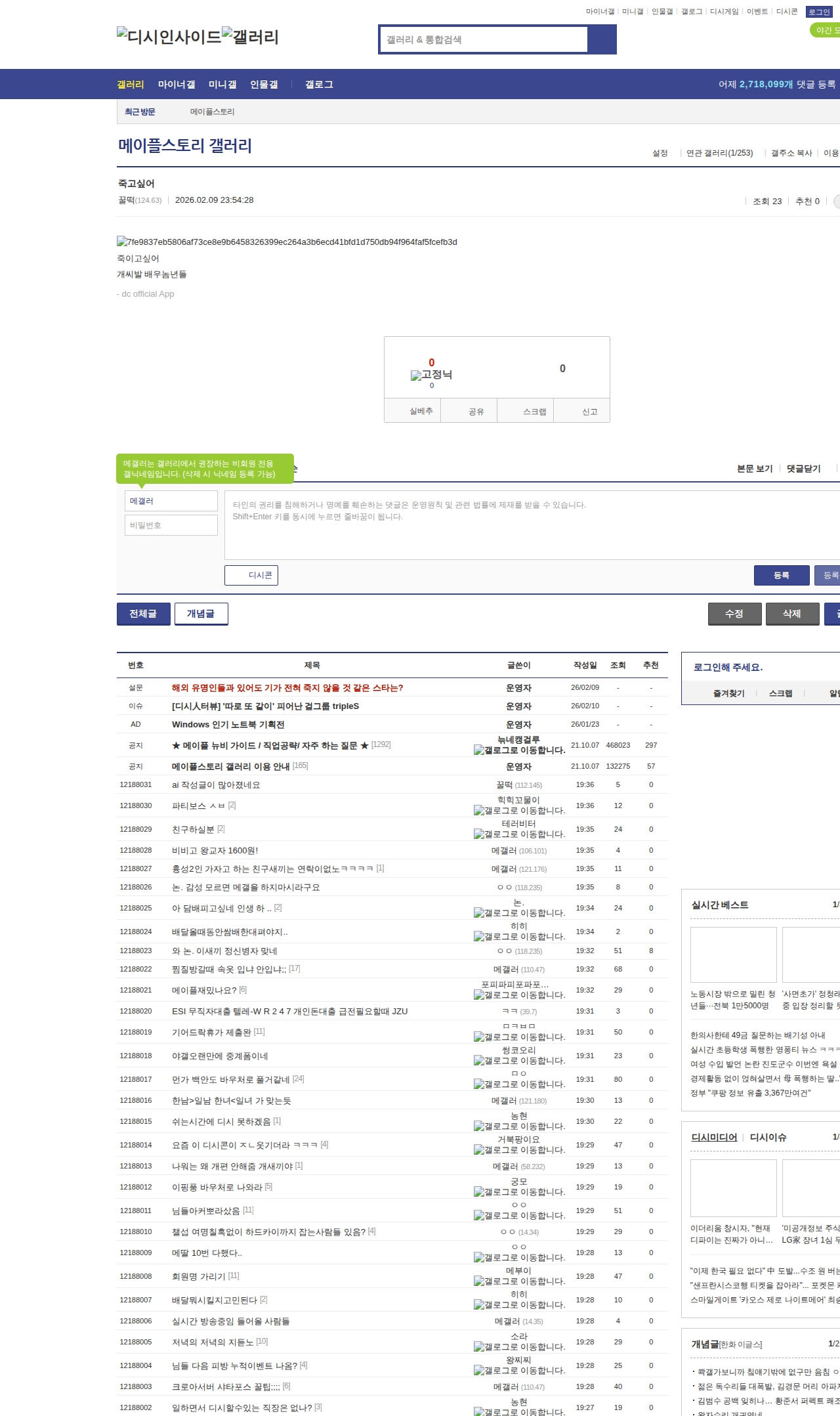Open post "ai 작성글이 많아졌네요"
The height and width of the screenshot is (1416, 840).
pyautogui.click(x=216, y=785)
